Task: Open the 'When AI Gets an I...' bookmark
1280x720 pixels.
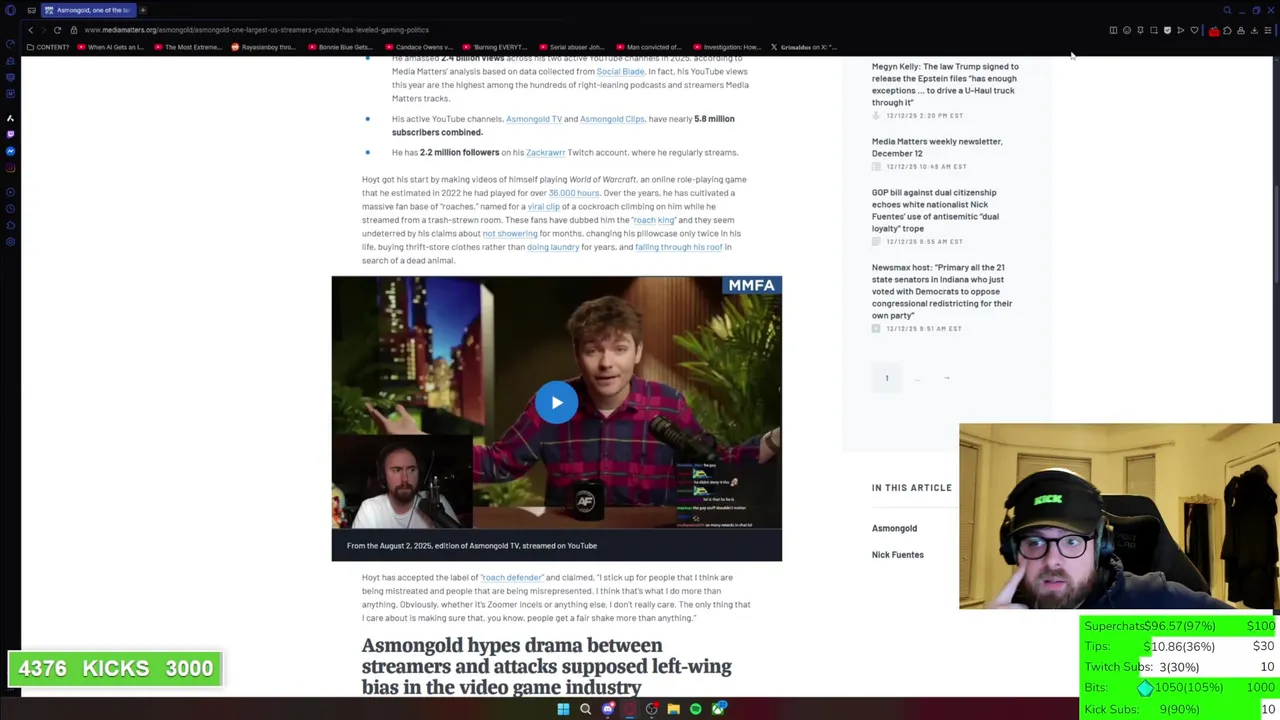Action: point(112,47)
